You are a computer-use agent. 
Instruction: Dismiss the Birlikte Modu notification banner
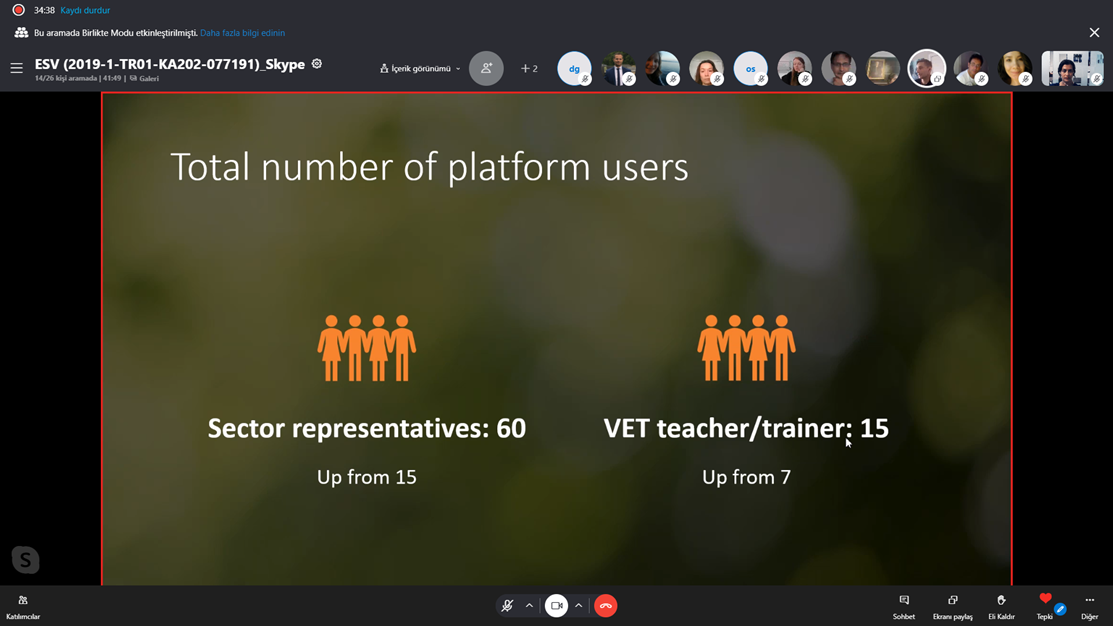[1094, 33]
